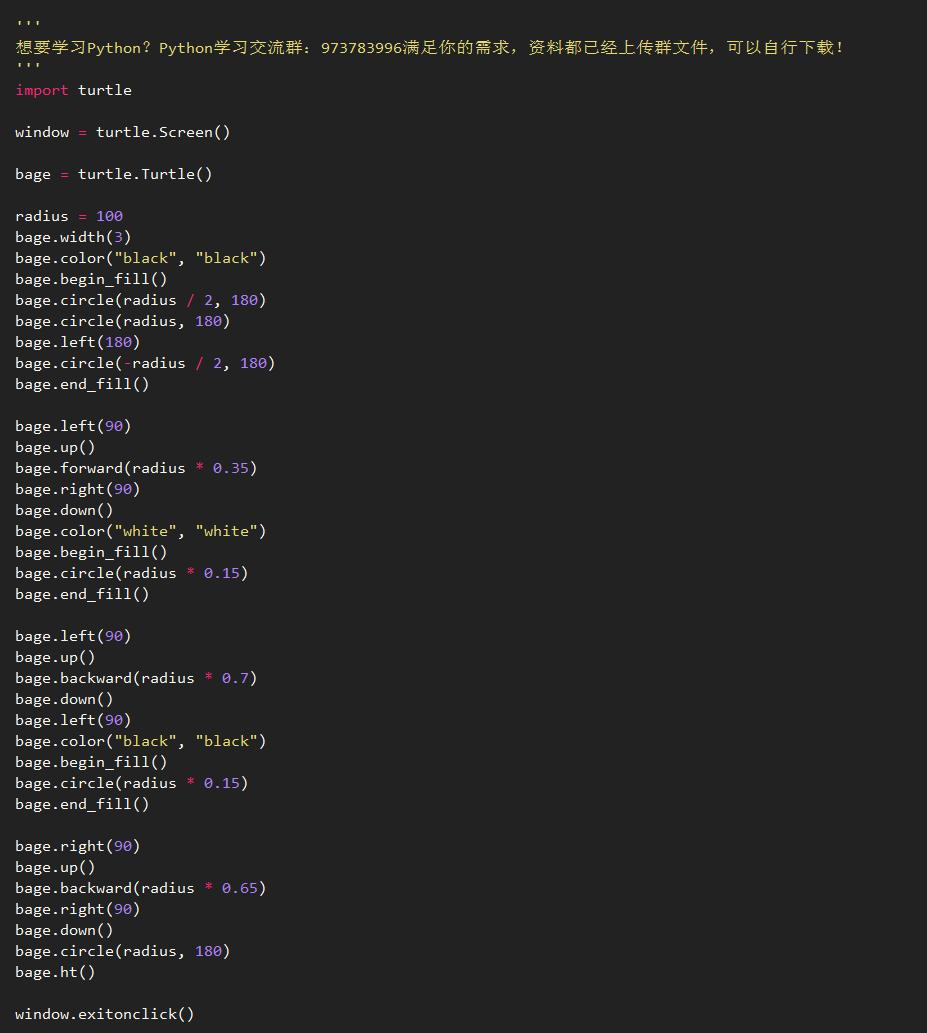This screenshot has width=927, height=1033.
Task: Click the import keyword
Action: 42,90
